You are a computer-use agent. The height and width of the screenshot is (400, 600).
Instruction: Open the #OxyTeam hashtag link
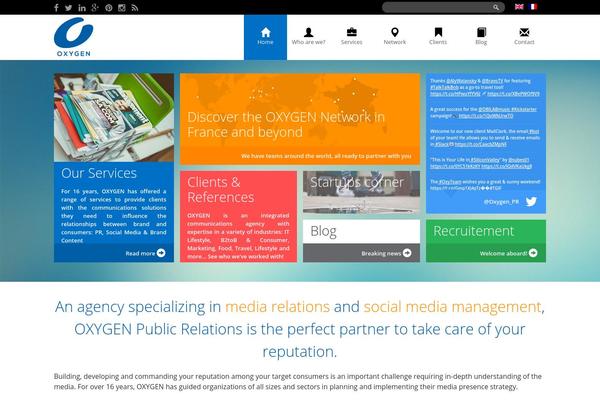pos(450,182)
